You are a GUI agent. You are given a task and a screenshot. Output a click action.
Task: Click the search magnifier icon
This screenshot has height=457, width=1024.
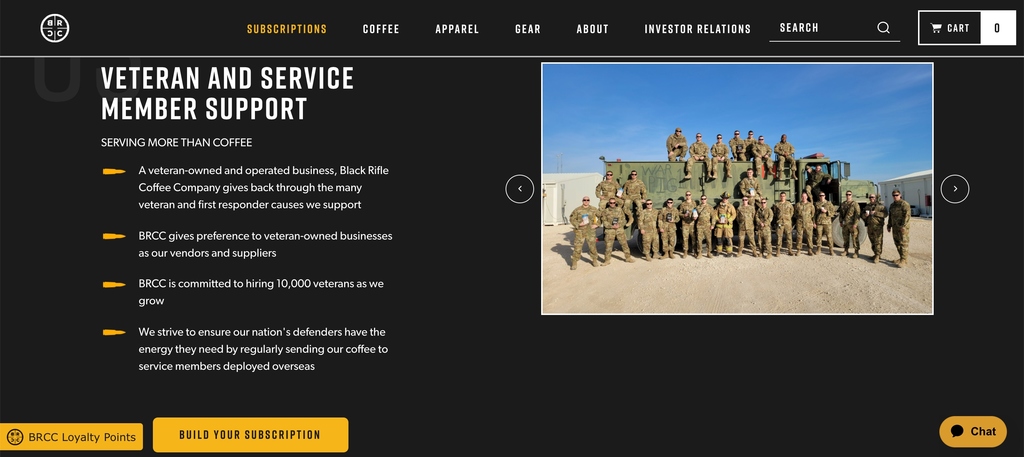(x=883, y=27)
